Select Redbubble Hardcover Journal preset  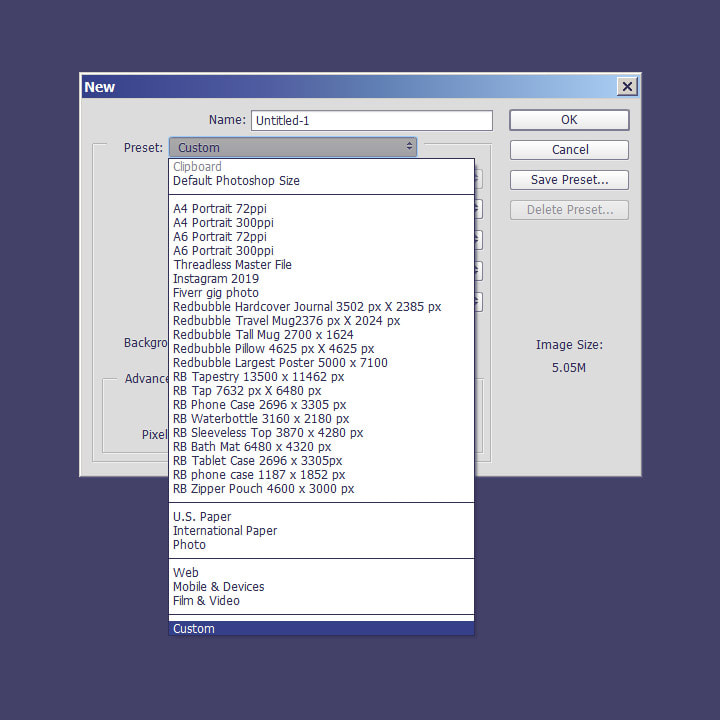pos(321,307)
